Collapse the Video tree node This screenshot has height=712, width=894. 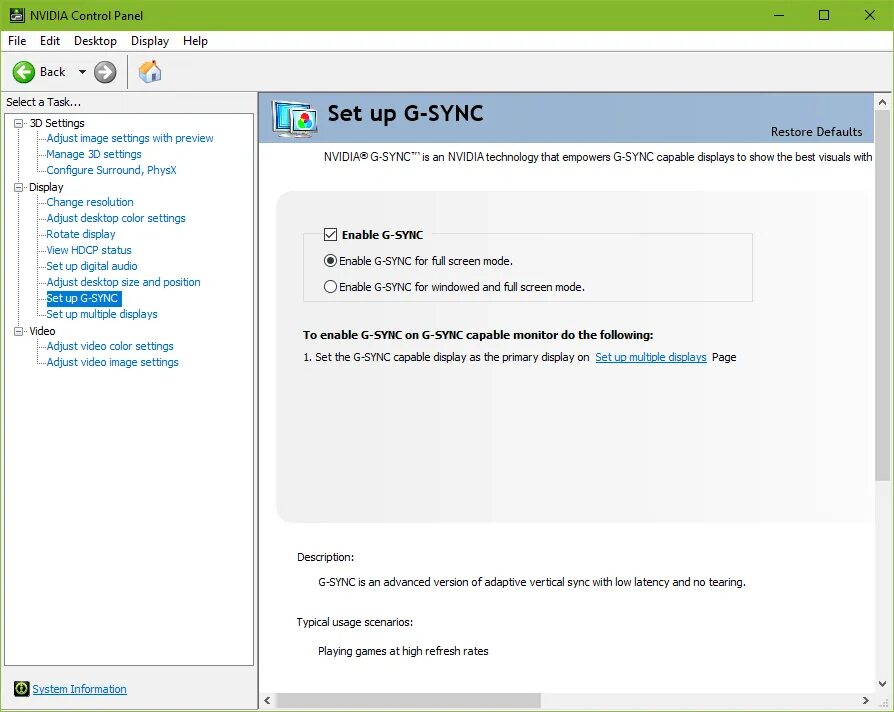[x=19, y=331]
